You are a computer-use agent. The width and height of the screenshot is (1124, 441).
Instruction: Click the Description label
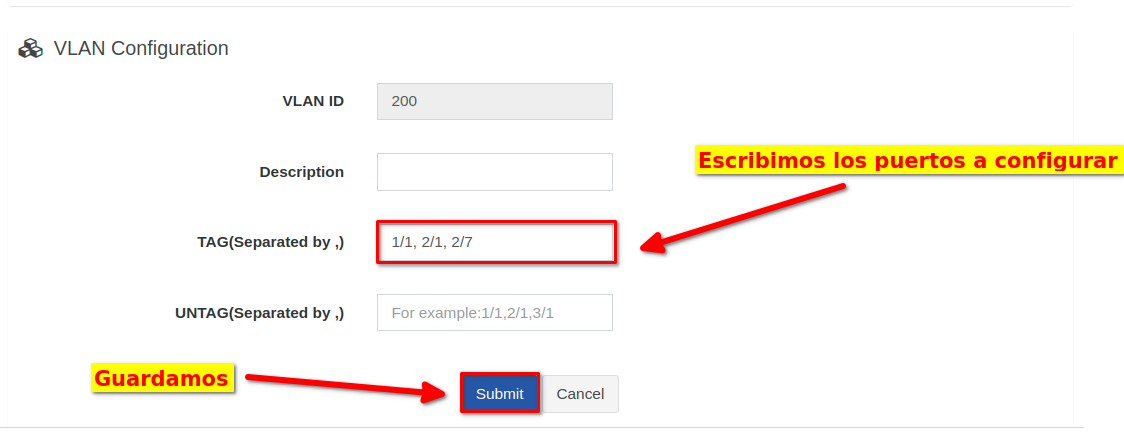tap(301, 172)
